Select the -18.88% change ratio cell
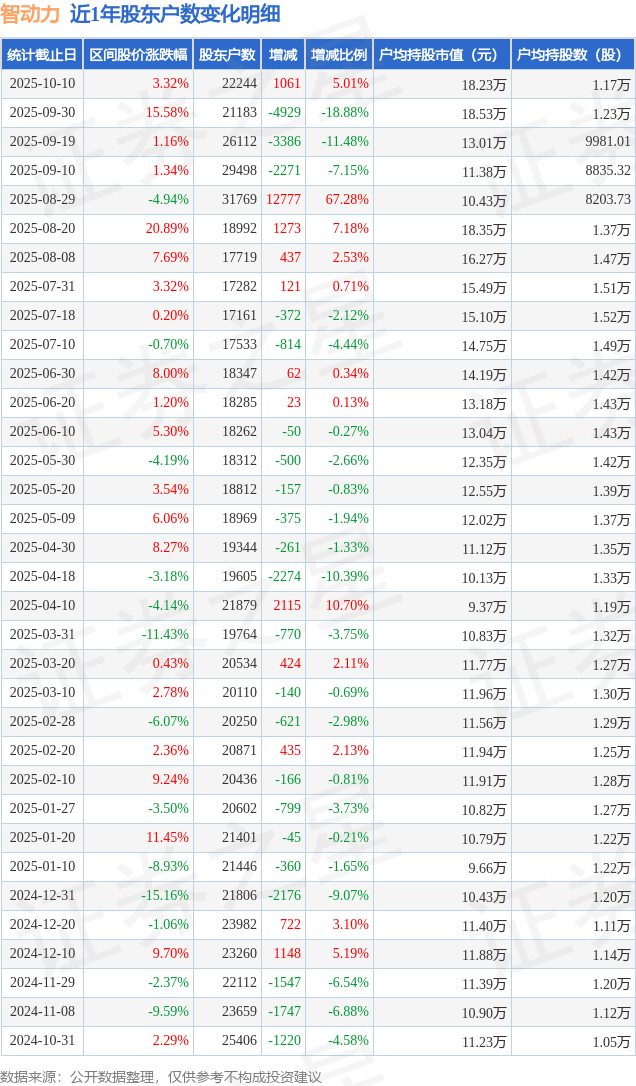636x1086 pixels. pos(344,113)
